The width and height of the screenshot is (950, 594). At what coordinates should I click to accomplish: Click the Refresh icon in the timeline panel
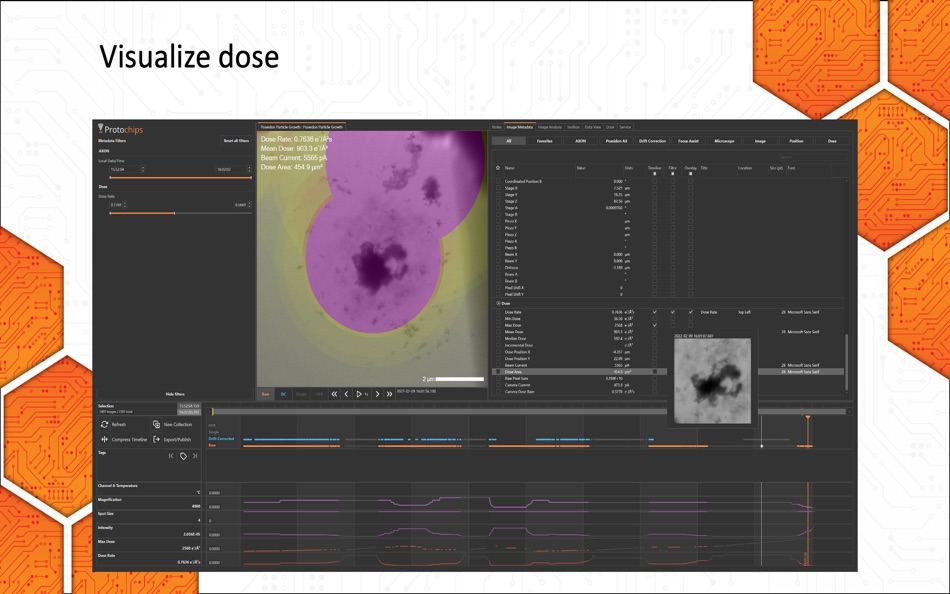104,425
